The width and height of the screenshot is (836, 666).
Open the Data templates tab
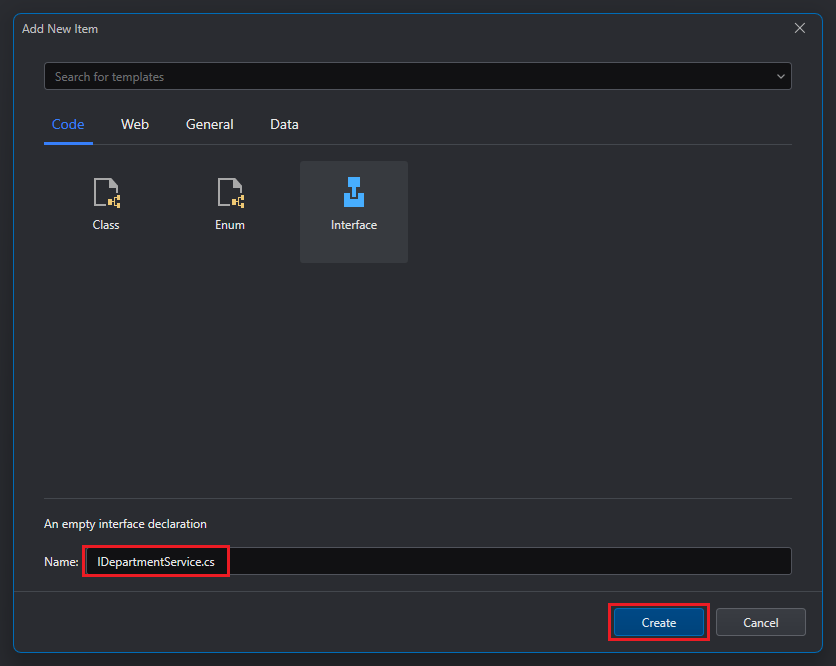(284, 125)
